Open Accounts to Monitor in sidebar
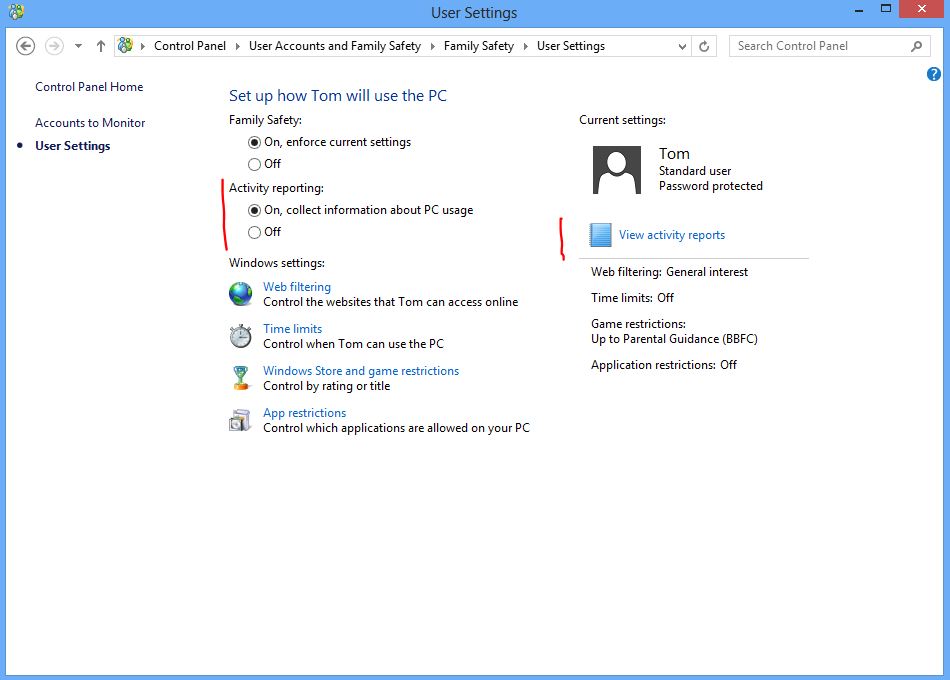 tap(90, 123)
